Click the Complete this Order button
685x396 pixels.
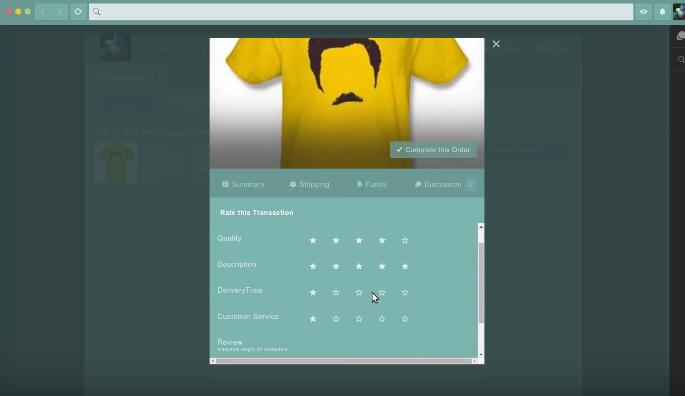(433, 149)
